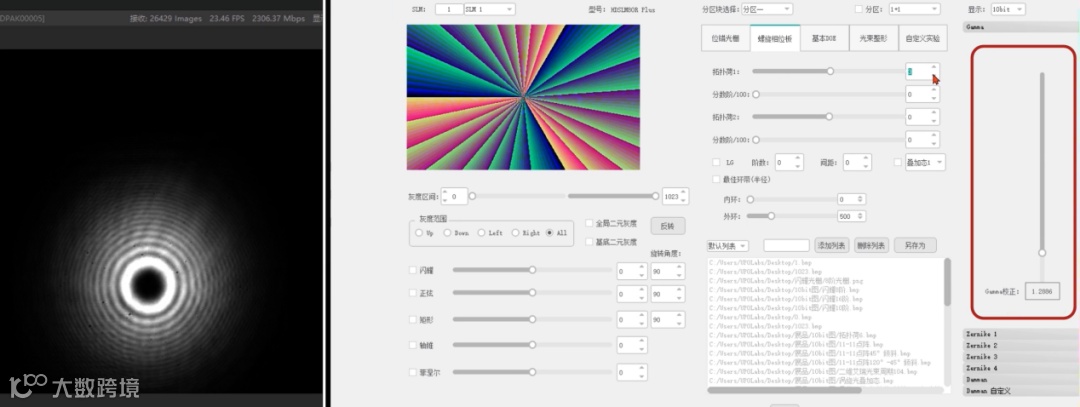1080x407 pixels.
Task: Click the 灰度区间 maximum slider handle near 1023
Action: click(655, 196)
